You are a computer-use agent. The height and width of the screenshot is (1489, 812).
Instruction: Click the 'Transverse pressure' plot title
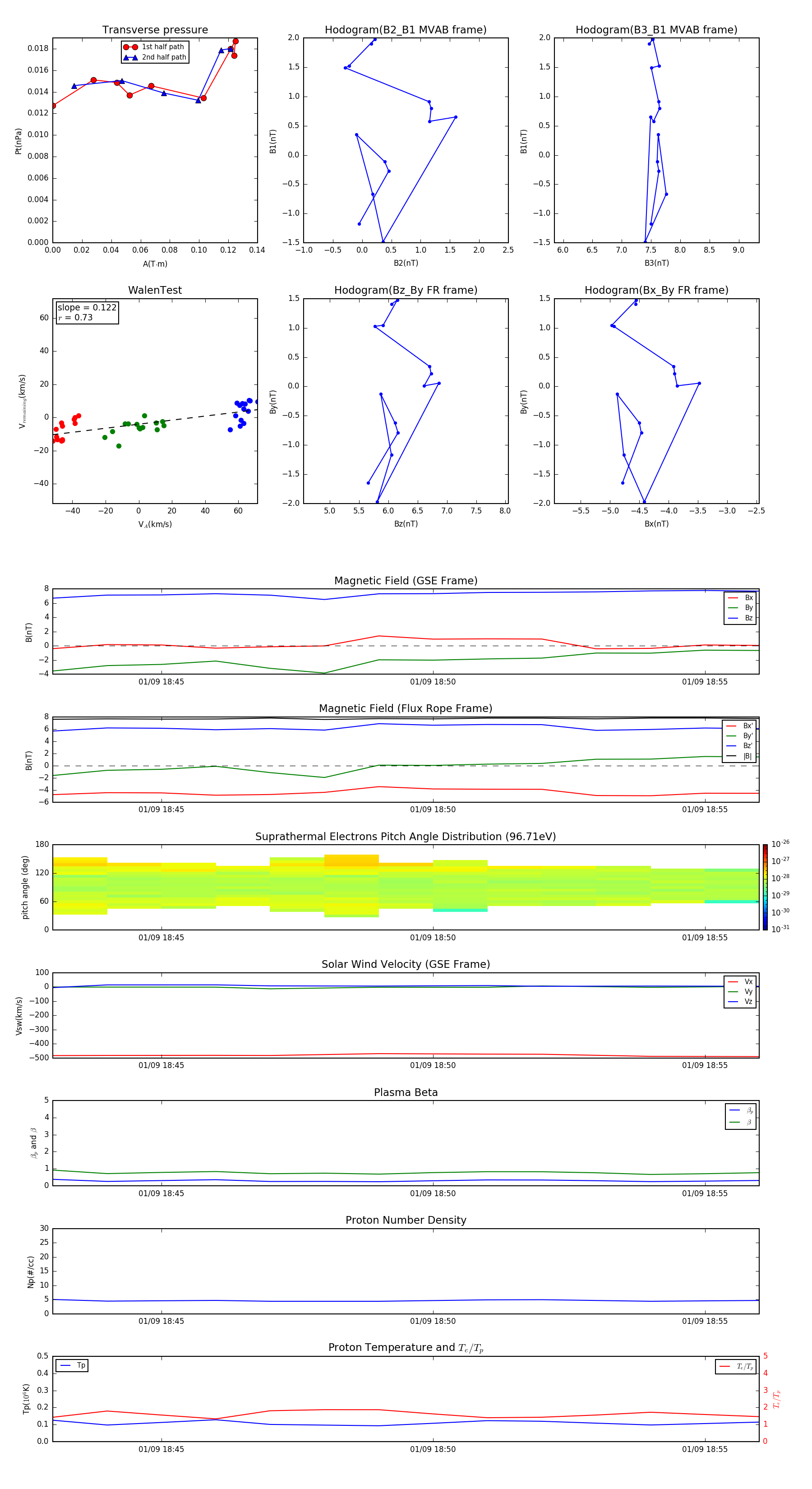click(155, 30)
